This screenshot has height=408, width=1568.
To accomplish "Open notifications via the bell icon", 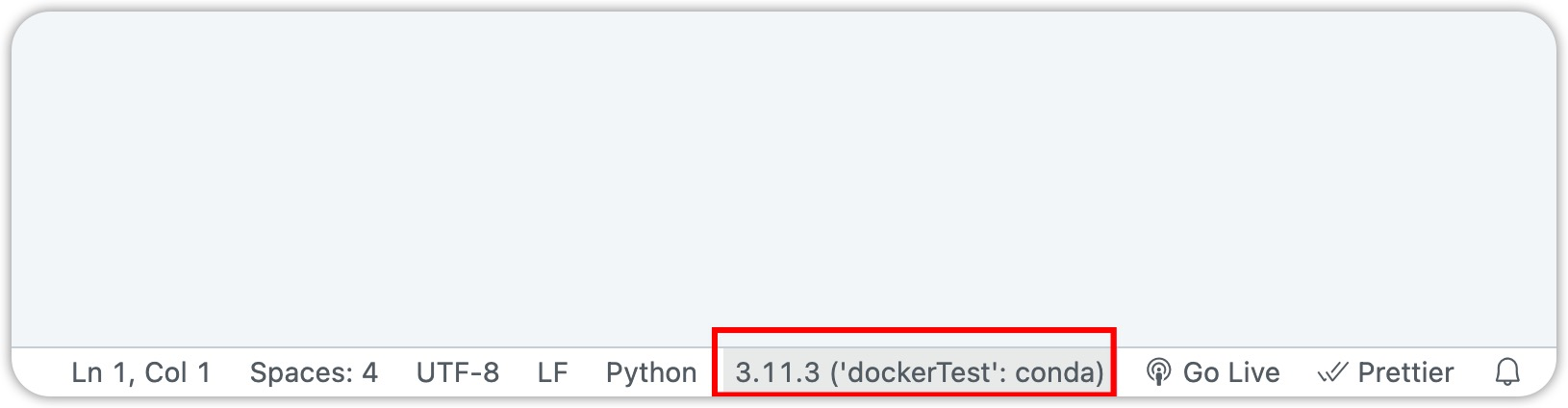I will [x=1507, y=372].
